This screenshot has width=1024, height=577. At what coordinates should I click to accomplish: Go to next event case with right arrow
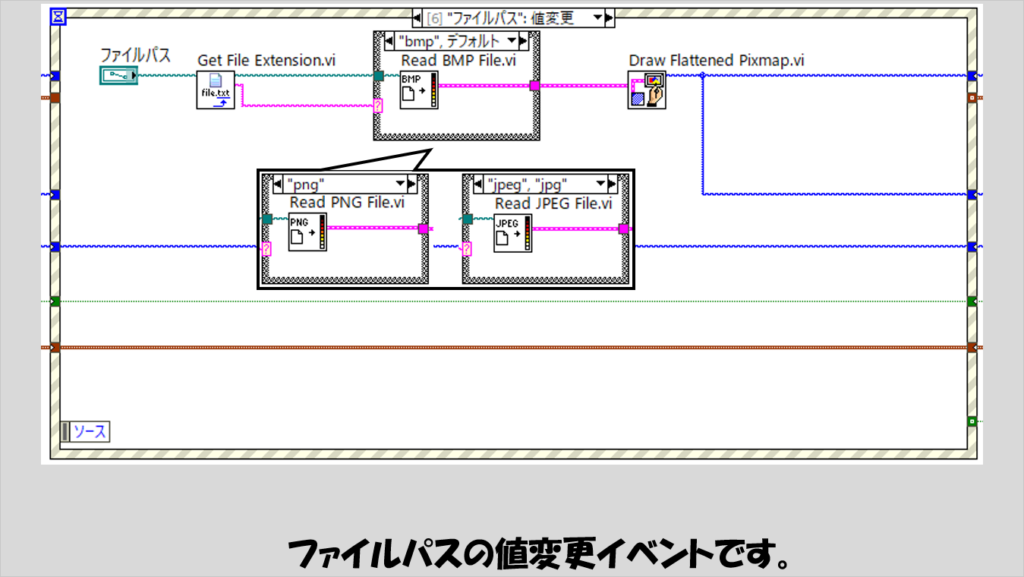tap(610, 18)
